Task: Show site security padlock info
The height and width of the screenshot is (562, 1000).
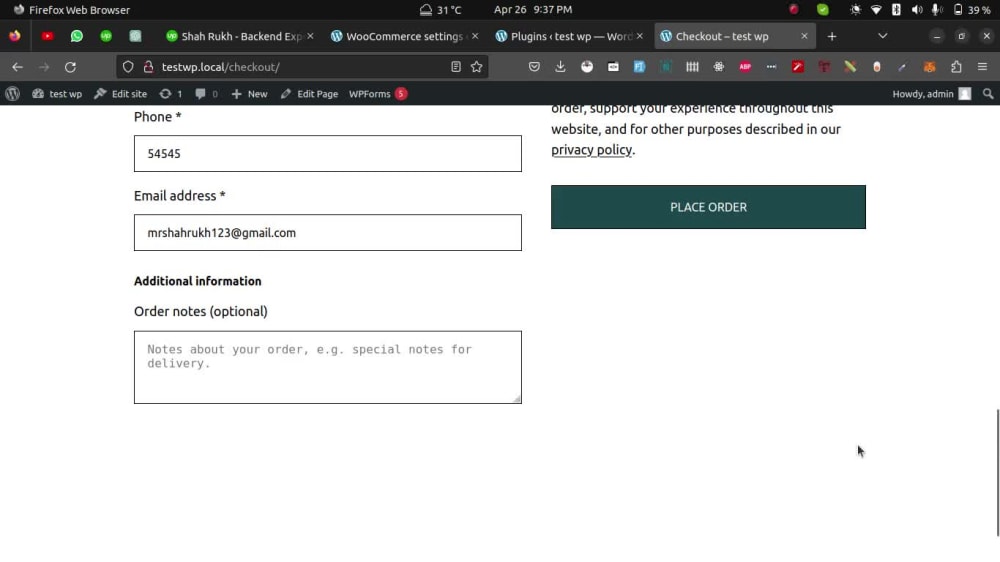Action: [x=149, y=67]
